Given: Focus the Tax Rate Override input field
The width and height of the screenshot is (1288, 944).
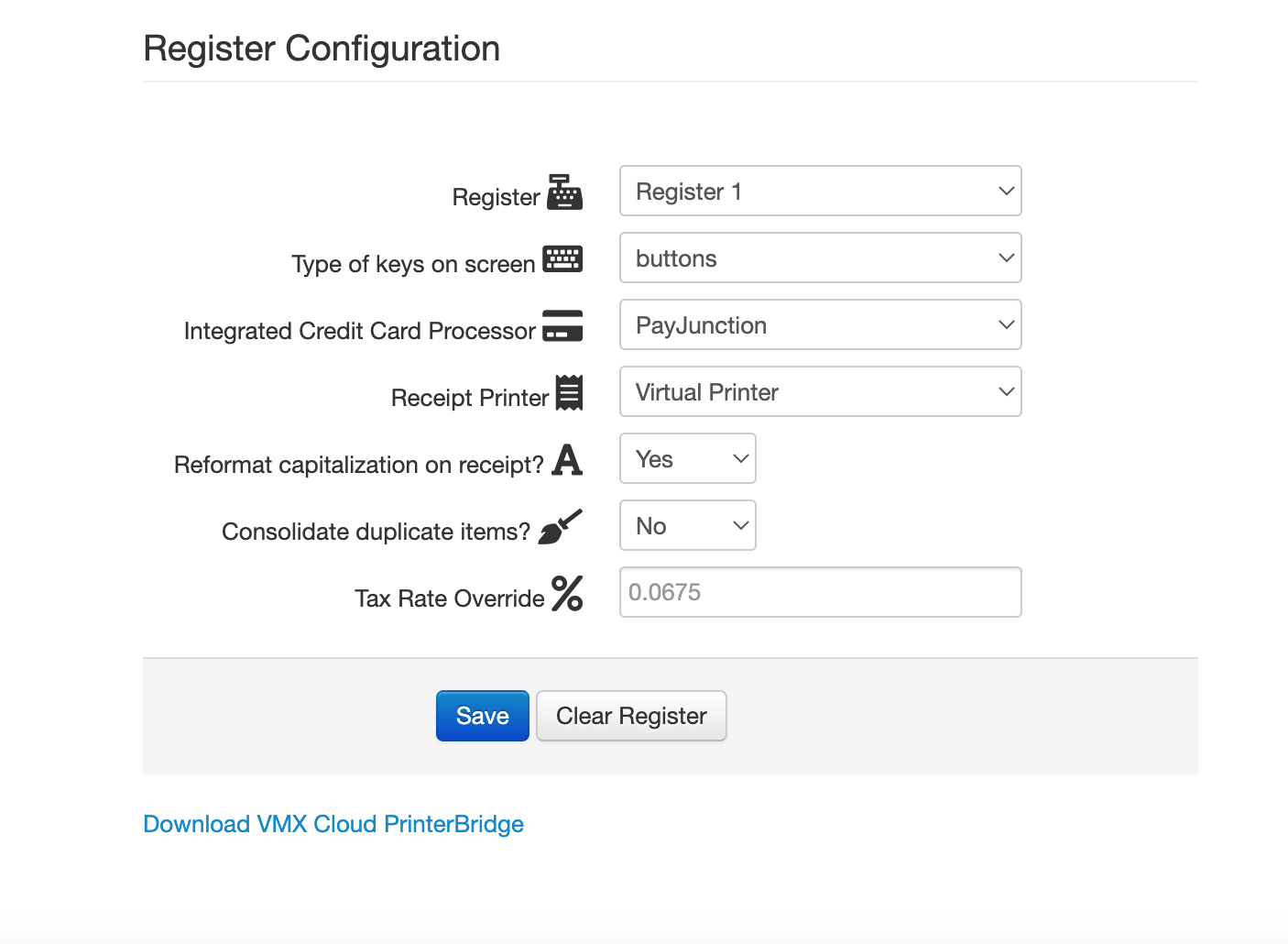Looking at the screenshot, I should pyautogui.click(x=820, y=593).
